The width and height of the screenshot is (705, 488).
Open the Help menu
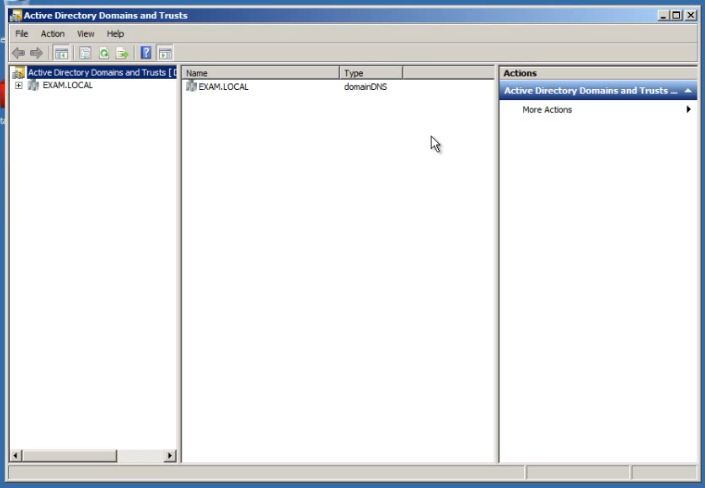click(115, 34)
